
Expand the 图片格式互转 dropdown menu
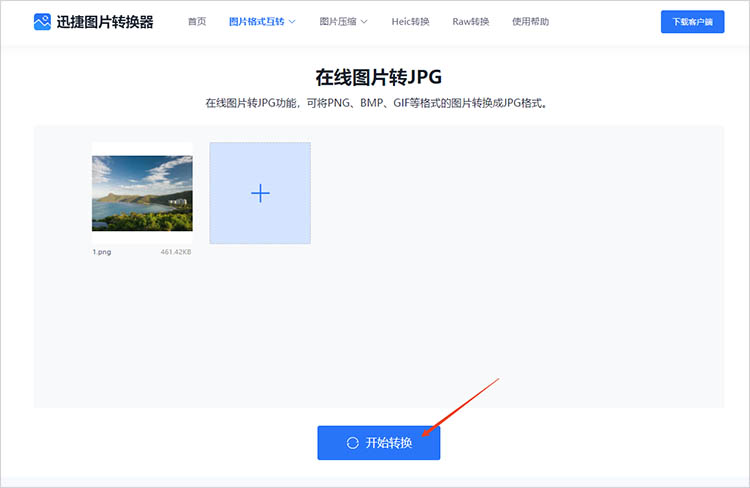point(262,22)
